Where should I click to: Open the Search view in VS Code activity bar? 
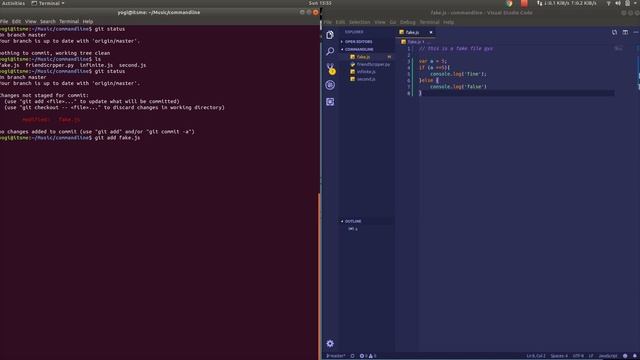330,51
